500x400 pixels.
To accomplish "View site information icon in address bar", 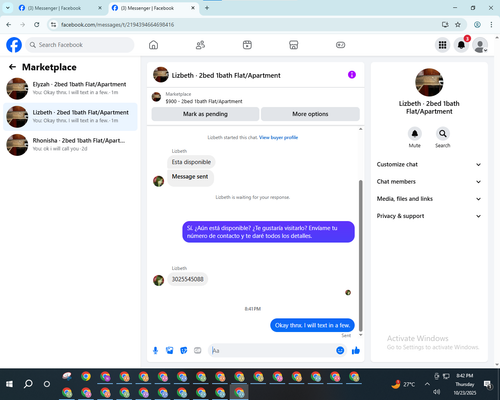I will click(x=54, y=25).
